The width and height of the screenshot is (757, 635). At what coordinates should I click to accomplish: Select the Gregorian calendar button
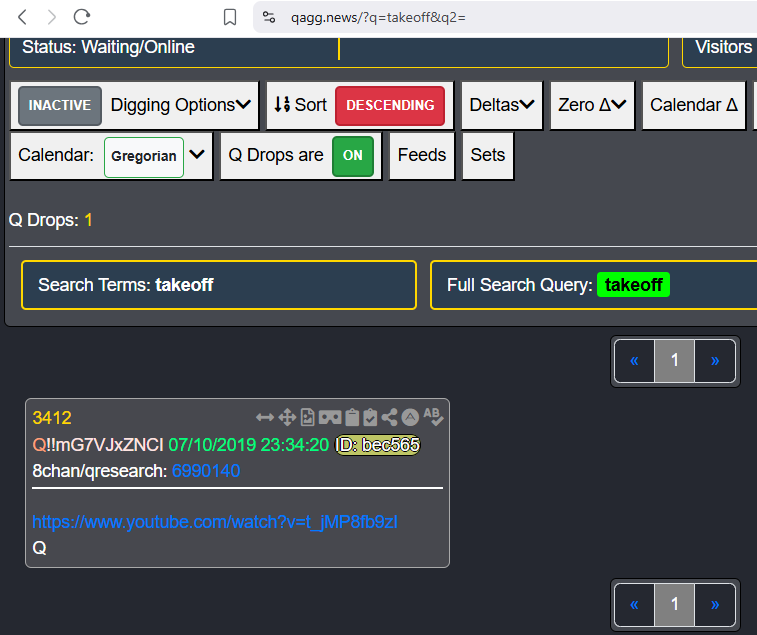tap(144, 156)
